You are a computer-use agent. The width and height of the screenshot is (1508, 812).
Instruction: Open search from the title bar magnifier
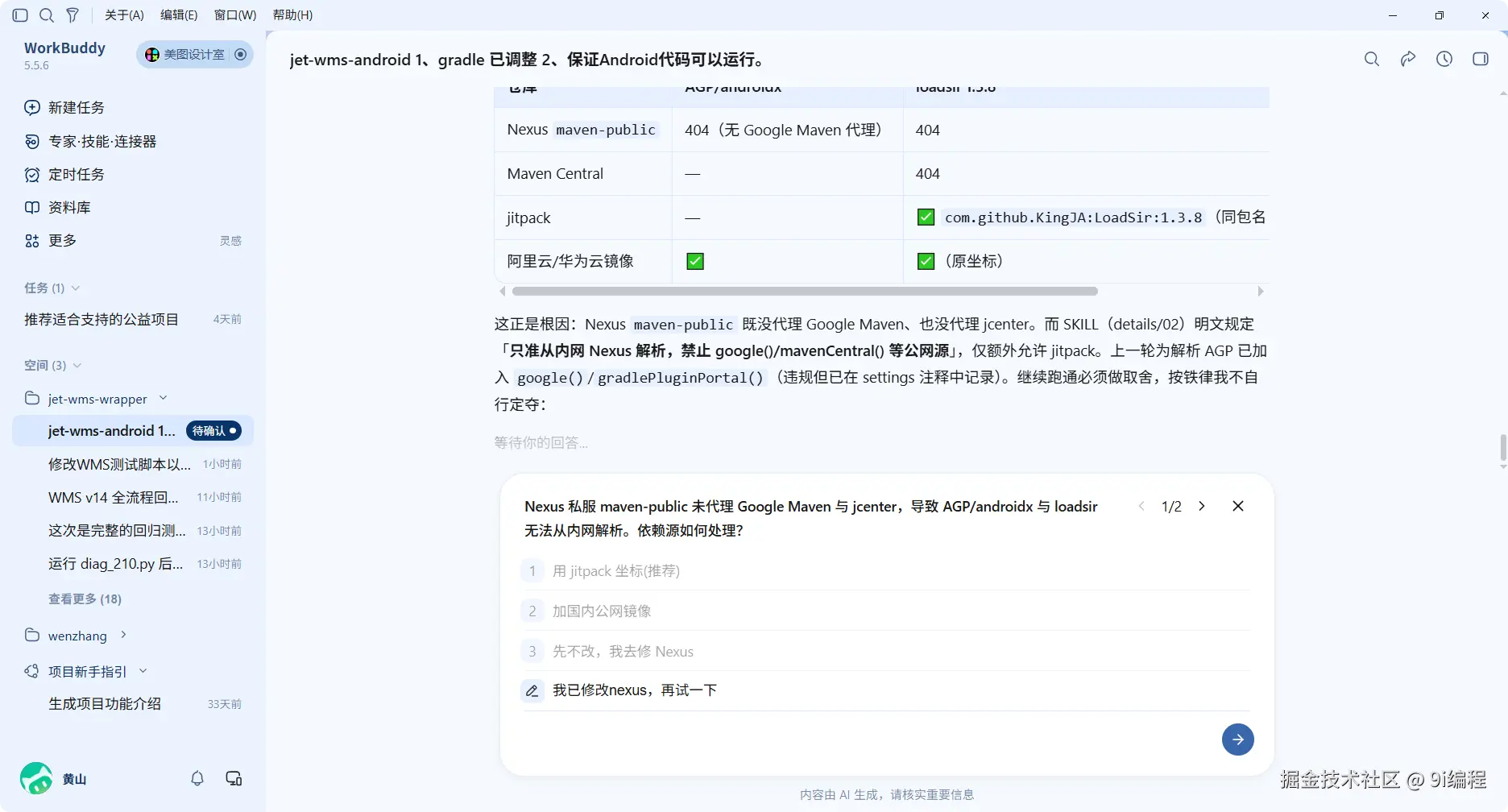pos(47,15)
